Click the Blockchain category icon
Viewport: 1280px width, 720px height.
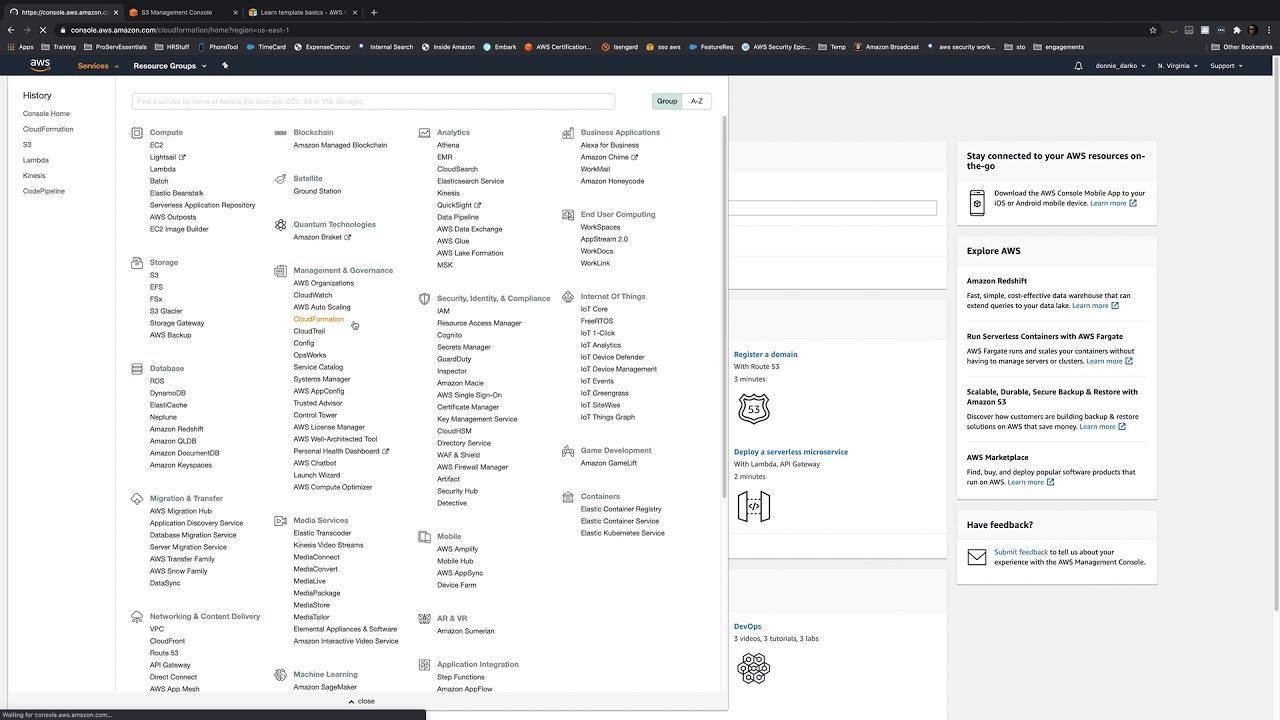(281, 132)
